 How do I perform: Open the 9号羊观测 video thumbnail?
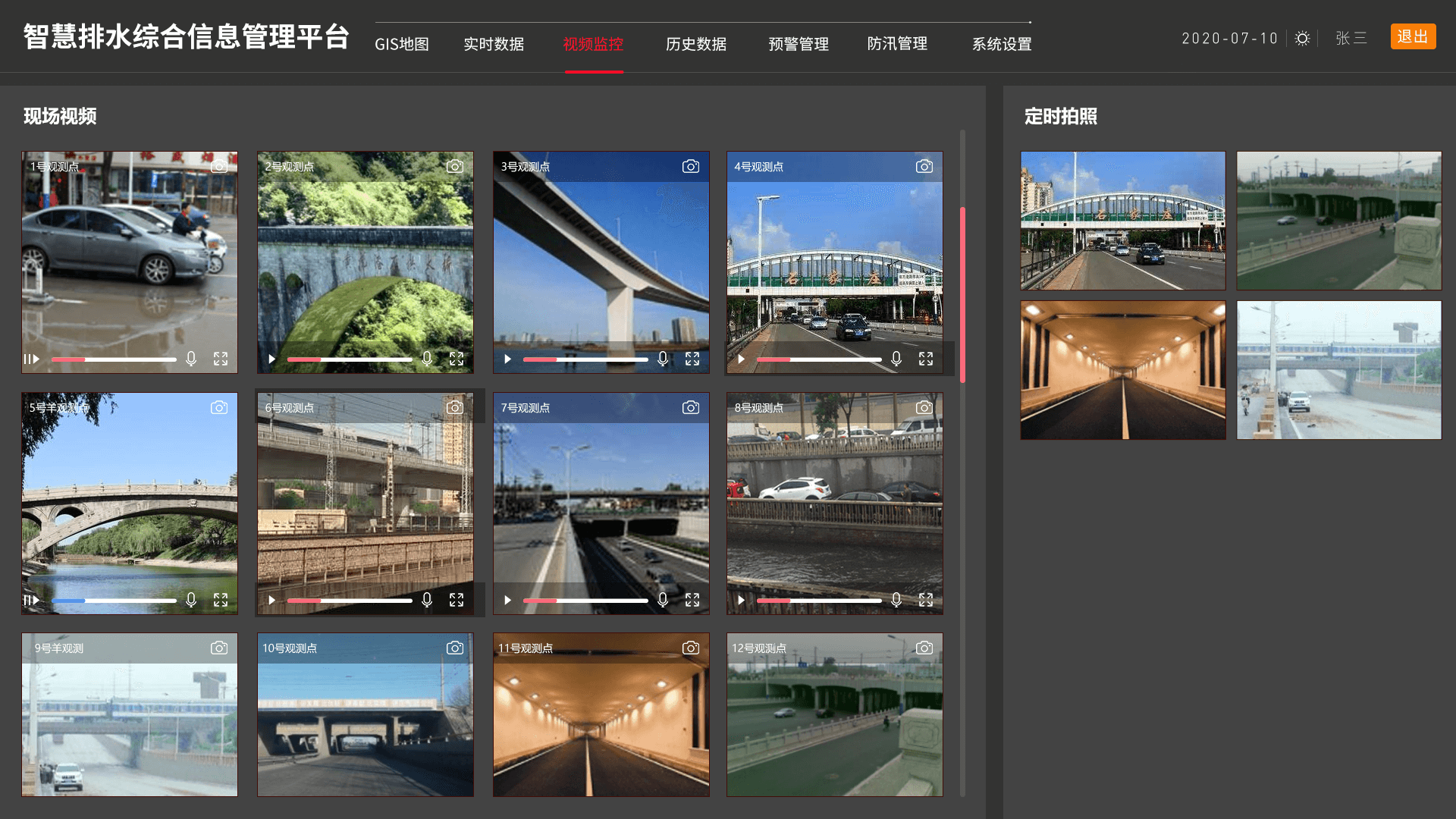point(130,714)
